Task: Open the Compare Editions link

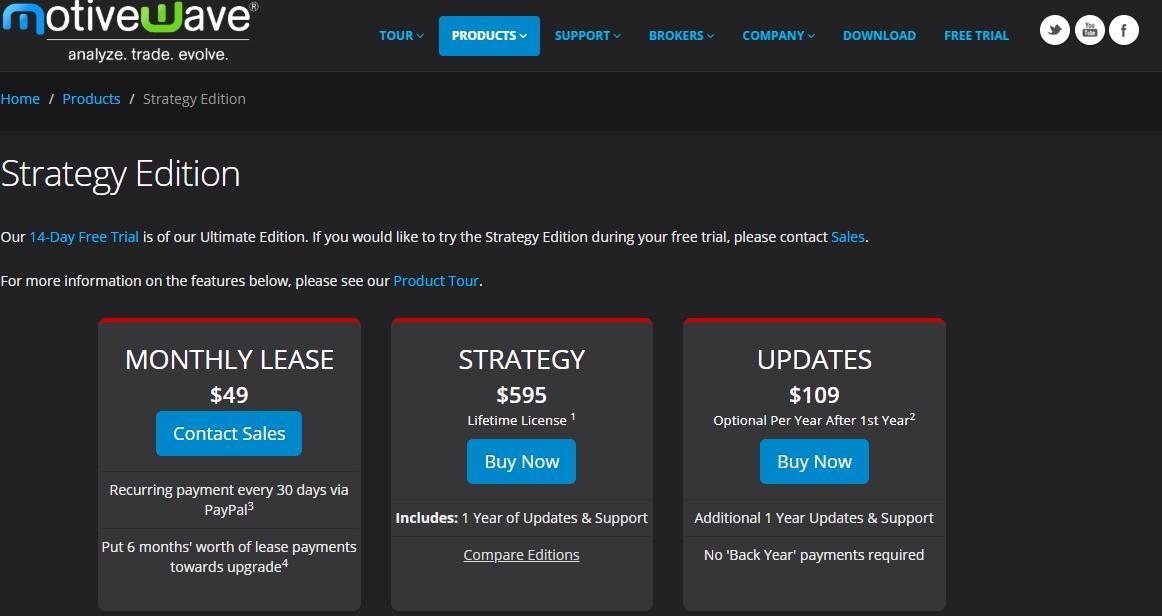Action: [x=521, y=554]
